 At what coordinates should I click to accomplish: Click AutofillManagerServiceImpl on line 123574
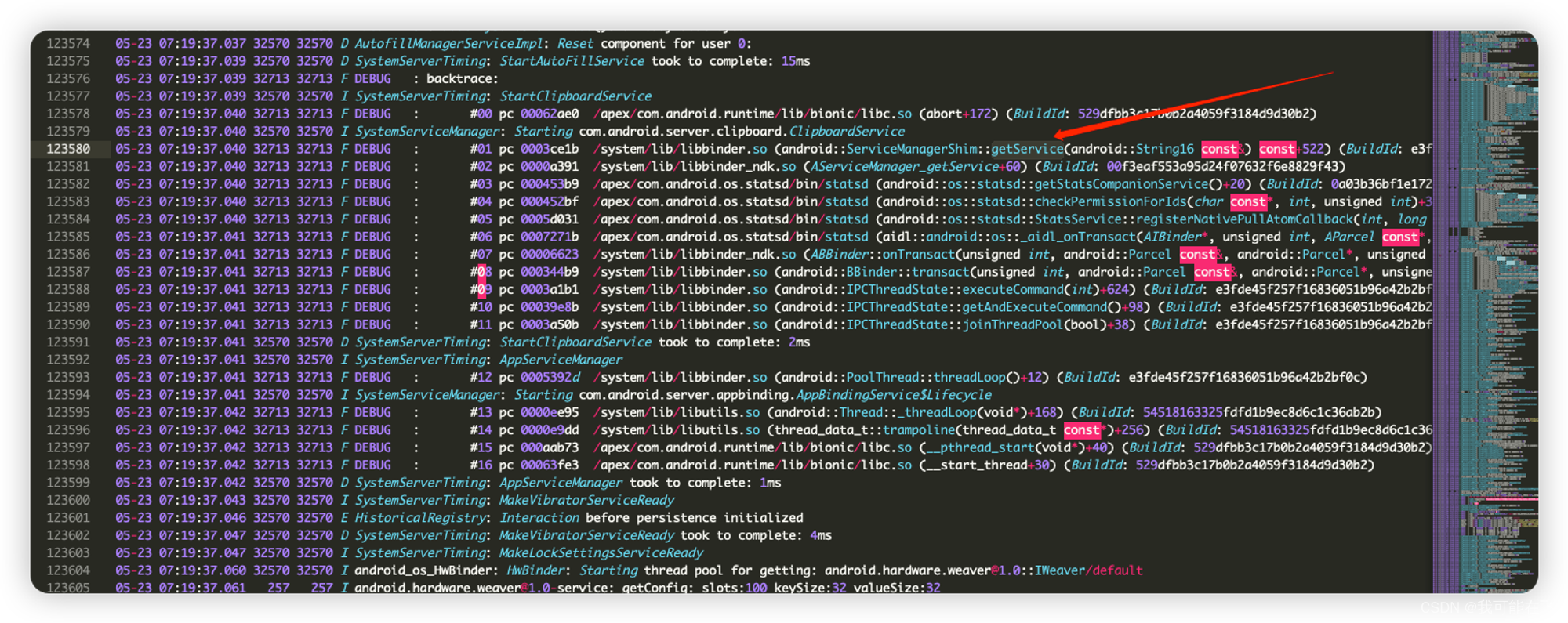pyautogui.click(x=448, y=44)
